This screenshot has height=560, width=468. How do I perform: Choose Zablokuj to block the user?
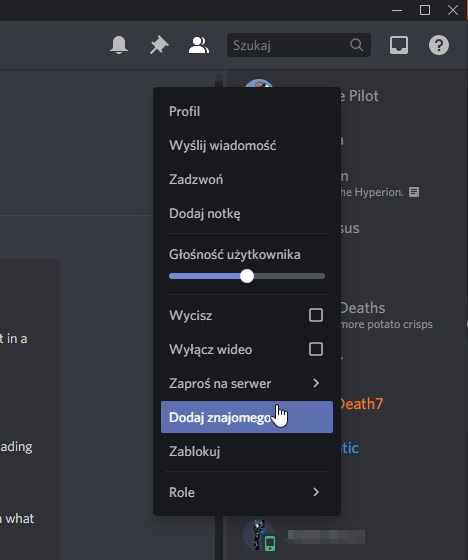click(x=247, y=451)
